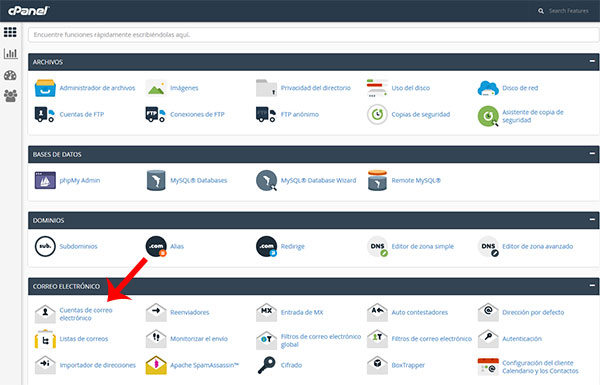Open the Administrador de archivos icon

(x=45, y=88)
